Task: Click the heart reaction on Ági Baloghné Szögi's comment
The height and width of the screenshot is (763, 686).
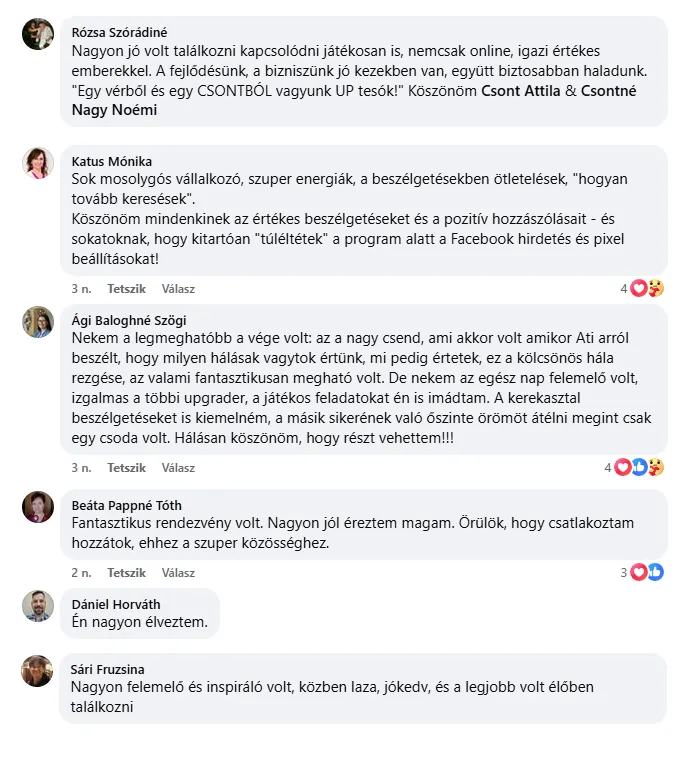Action: point(622,467)
